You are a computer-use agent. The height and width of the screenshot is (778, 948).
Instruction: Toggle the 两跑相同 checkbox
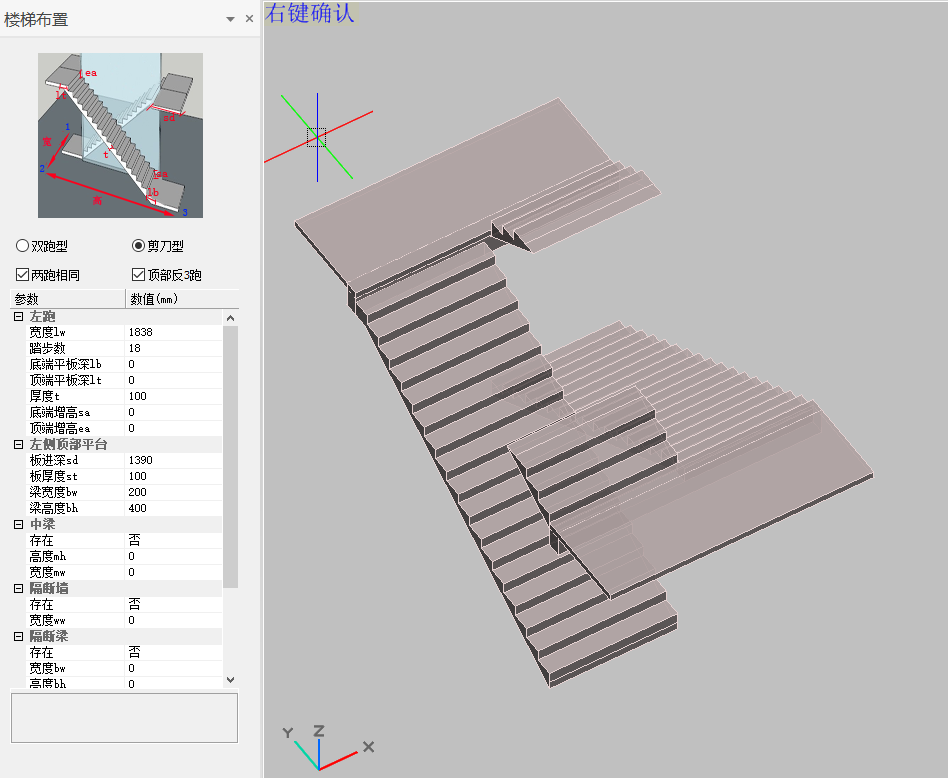(x=23, y=275)
